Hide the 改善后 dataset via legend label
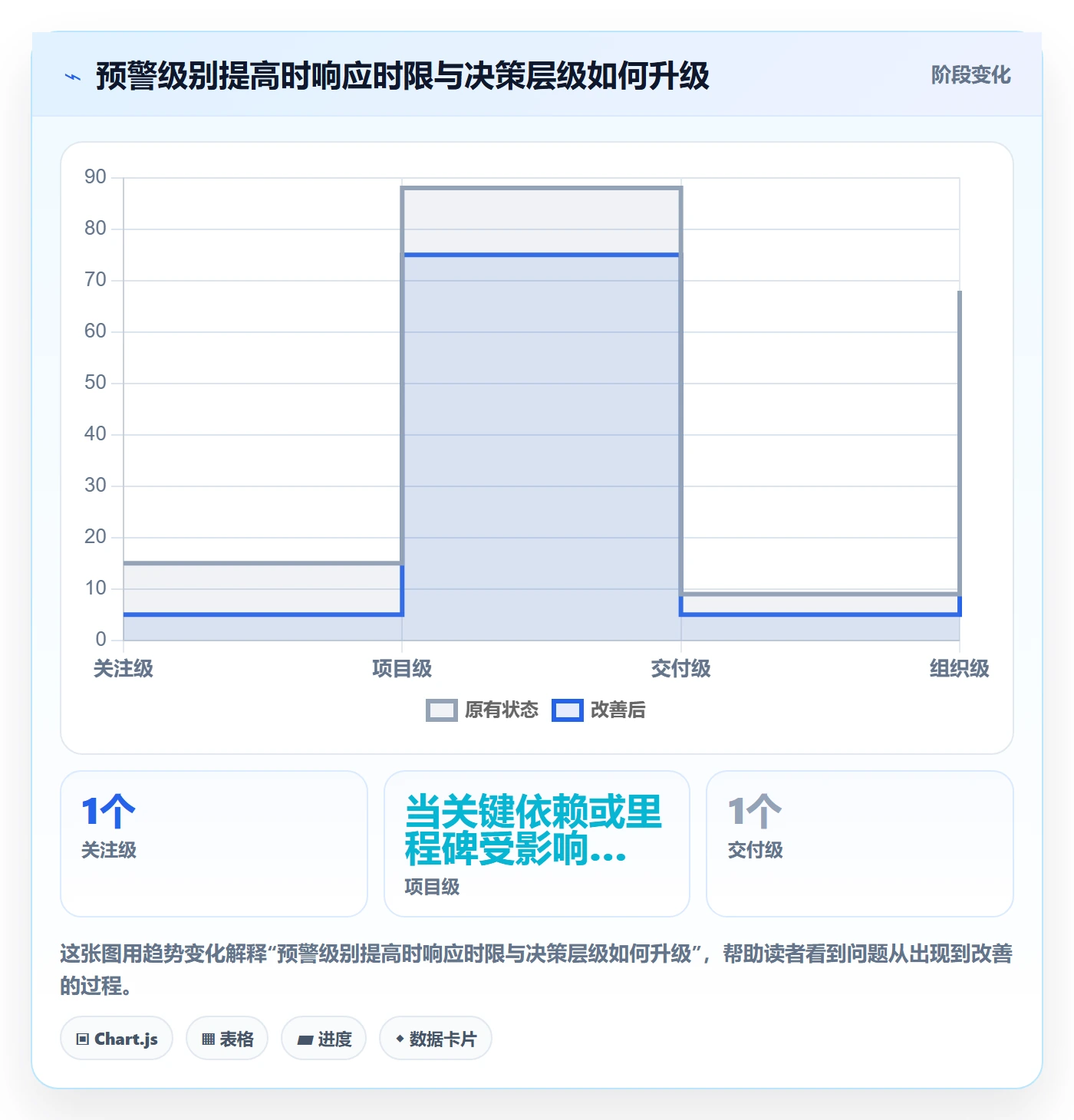The height and width of the screenshot is (1120, 1074). click(618, 710)
